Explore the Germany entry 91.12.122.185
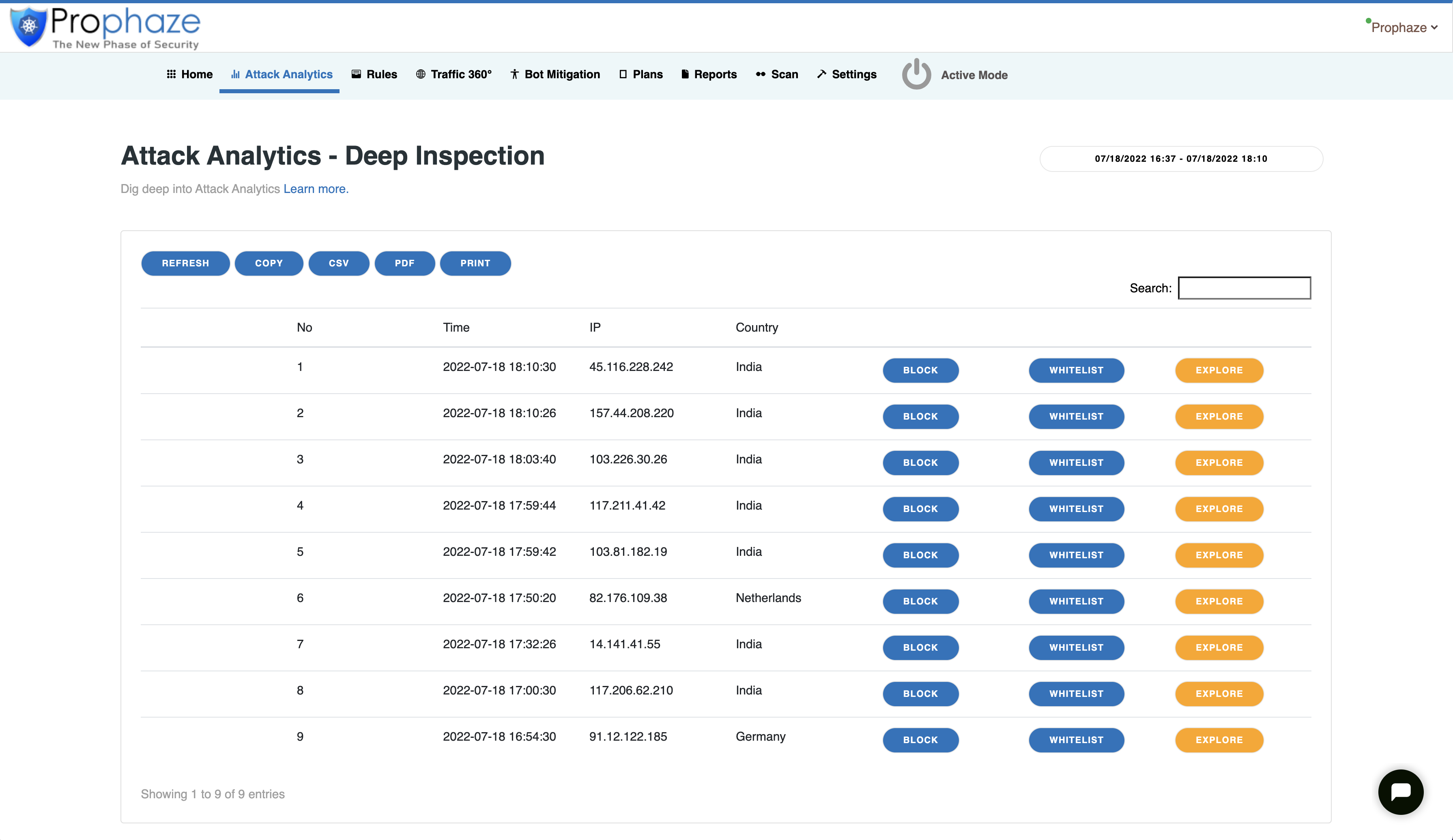 pyautogui.click(x=1219, y=740)
